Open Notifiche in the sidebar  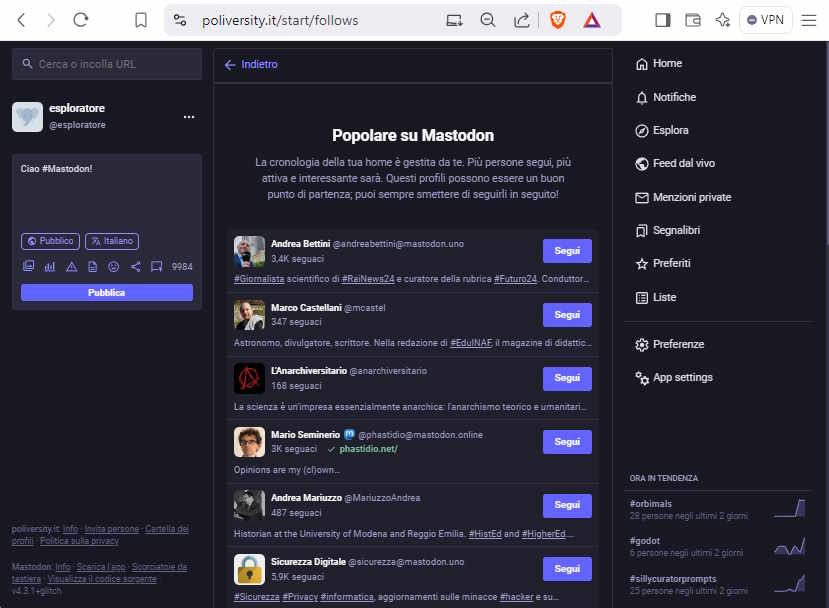pos(666,97)
